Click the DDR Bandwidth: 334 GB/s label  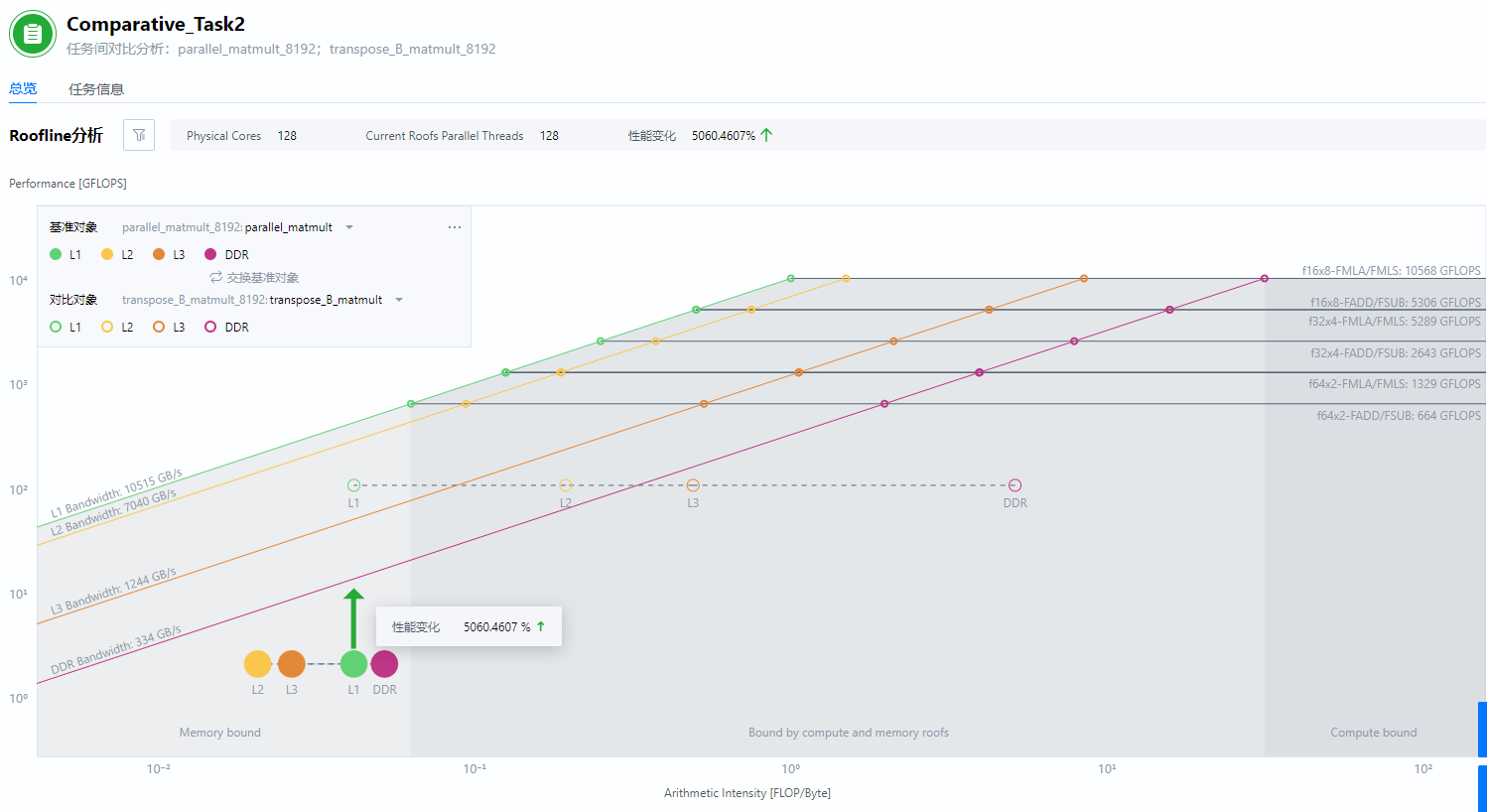click(116, 650)
